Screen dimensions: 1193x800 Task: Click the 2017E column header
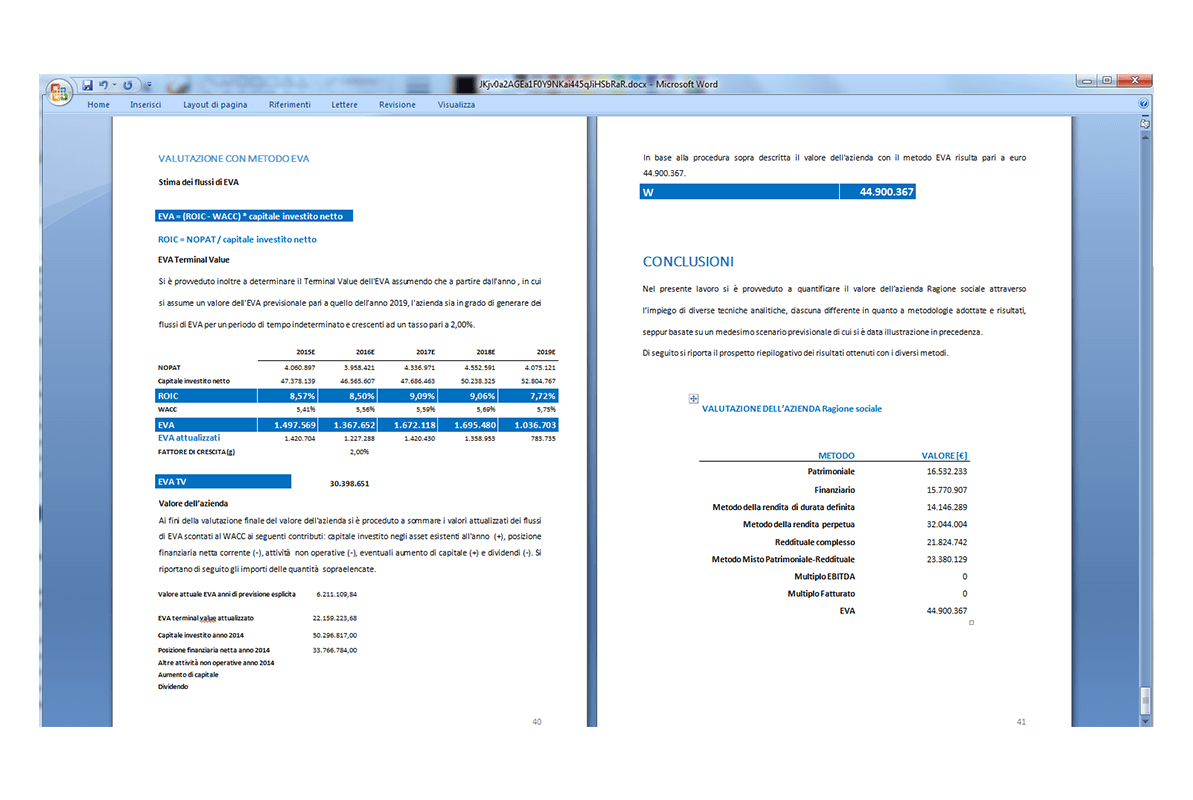(425, 352)
